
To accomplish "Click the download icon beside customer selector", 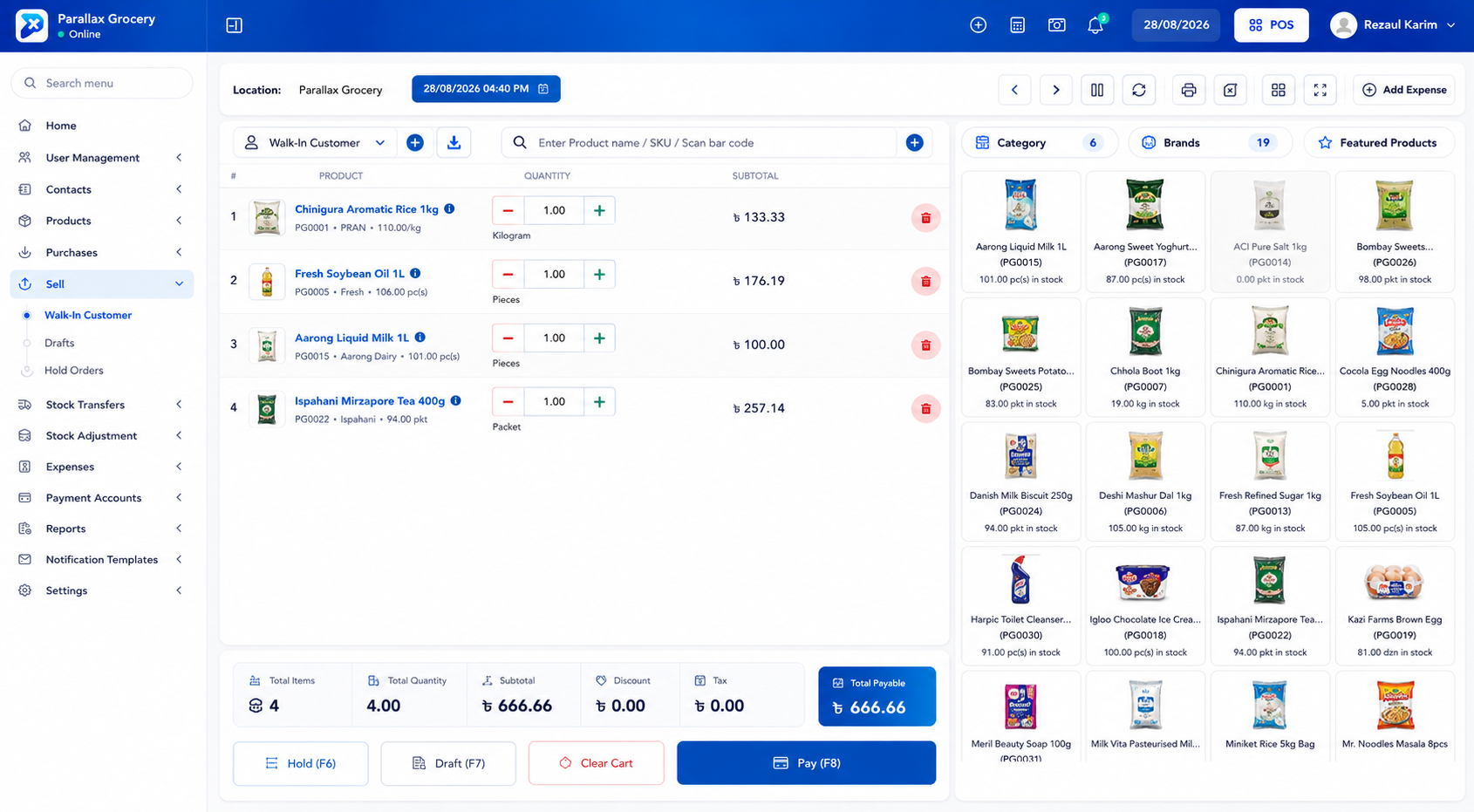I will click(454, 143).
